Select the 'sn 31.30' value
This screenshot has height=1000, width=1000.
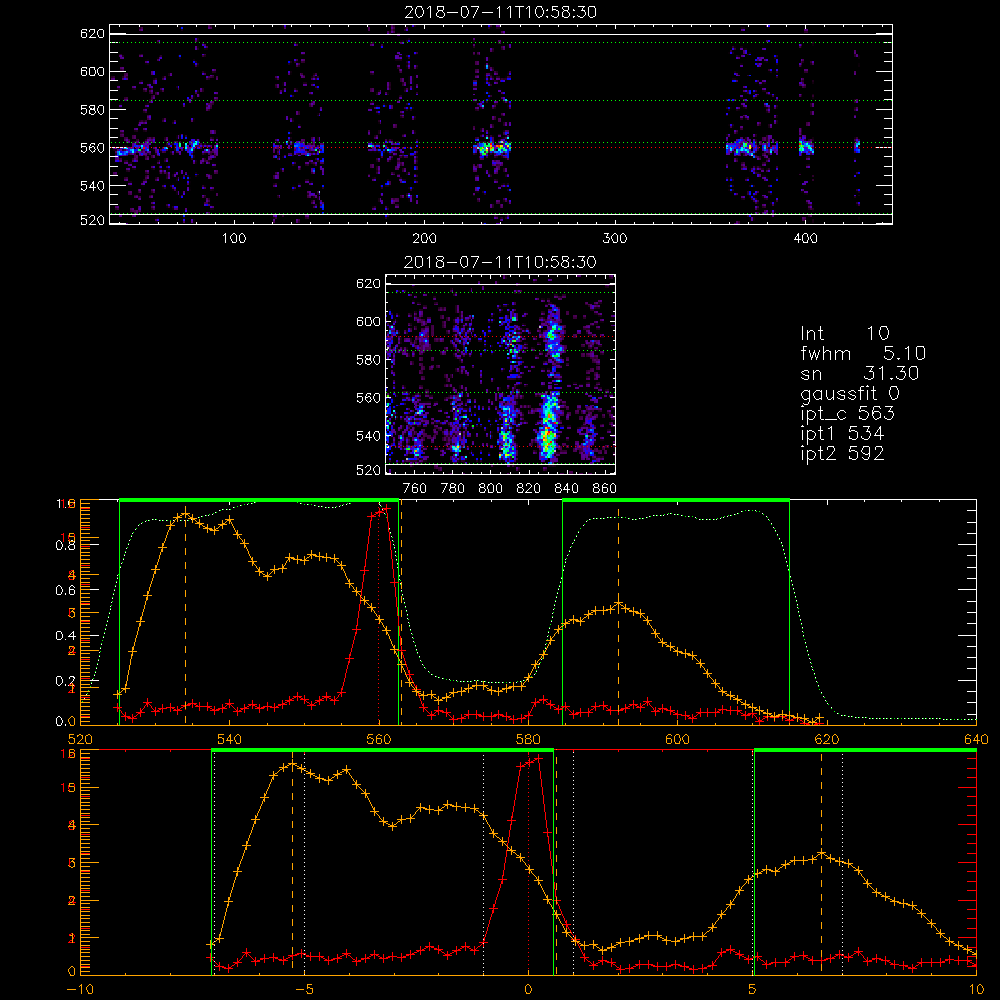tap(860, 373)
